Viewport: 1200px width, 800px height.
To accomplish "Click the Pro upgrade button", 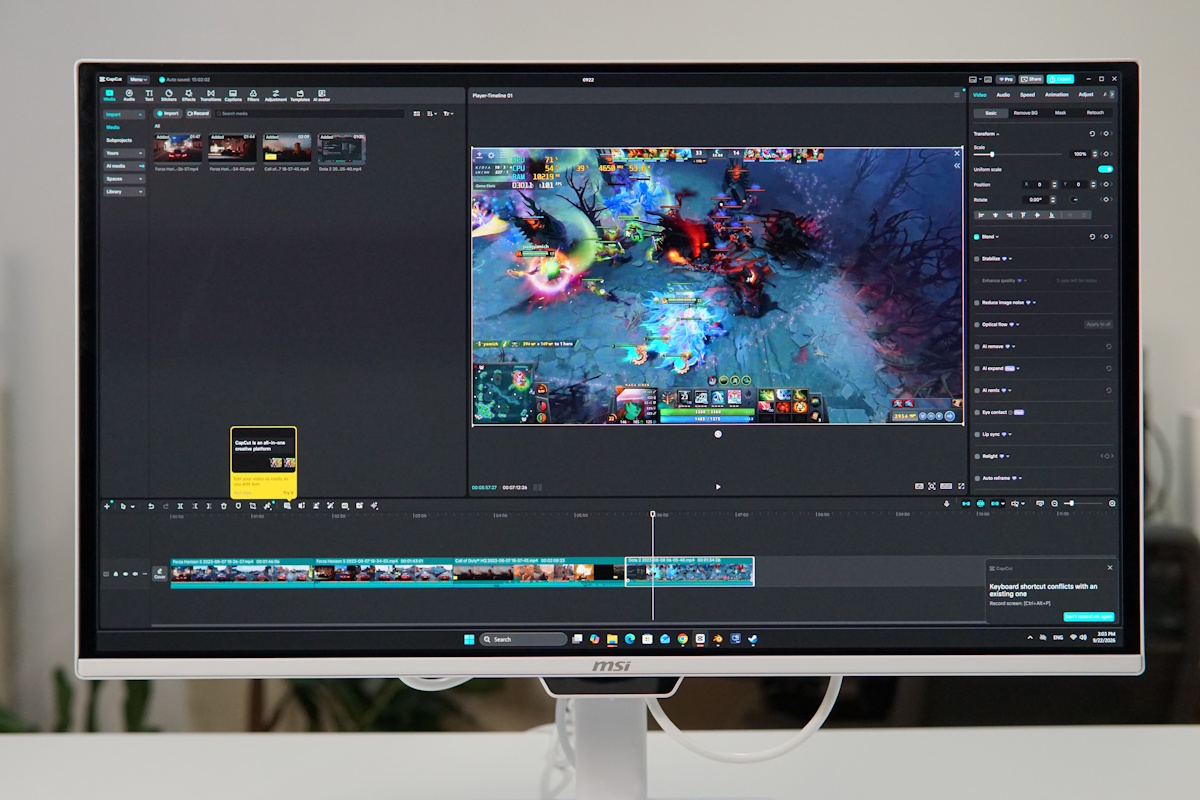I will click(x=1006, y=79).
